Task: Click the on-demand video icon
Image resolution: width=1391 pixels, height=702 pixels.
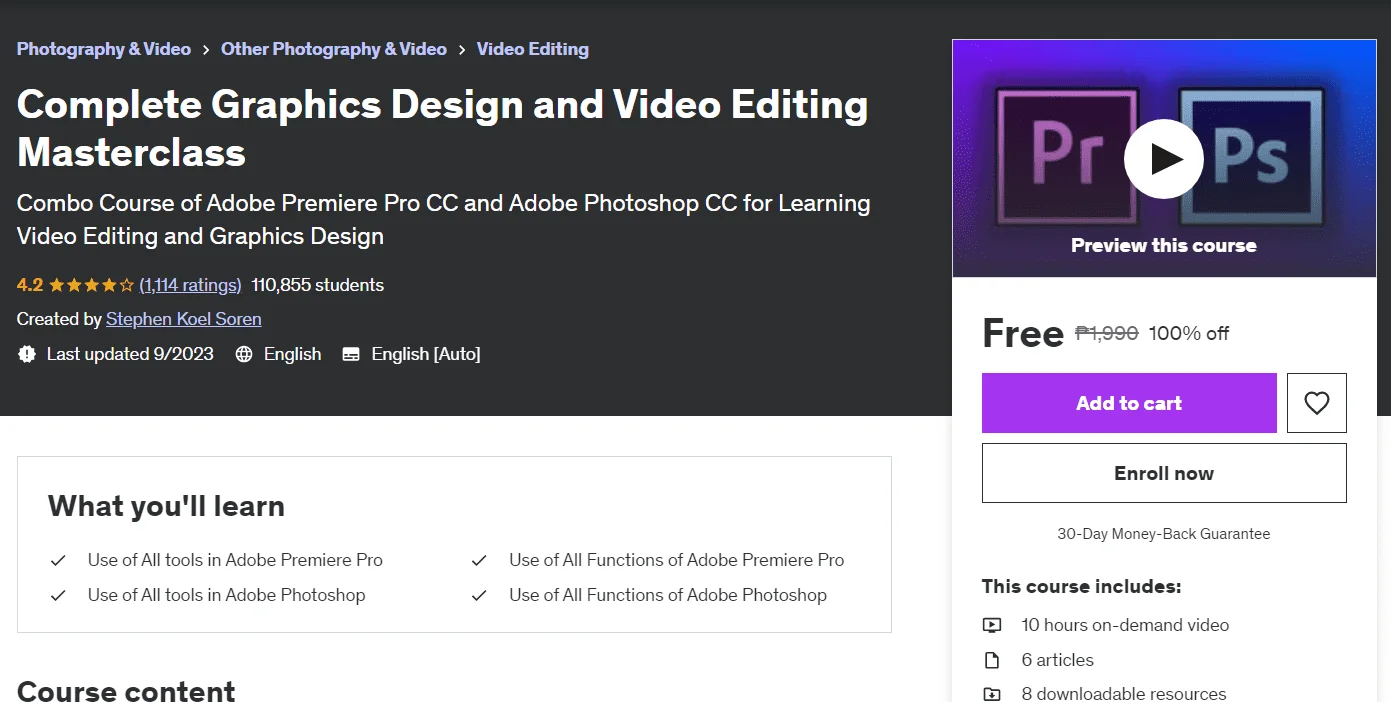Action: pos(992,625)
